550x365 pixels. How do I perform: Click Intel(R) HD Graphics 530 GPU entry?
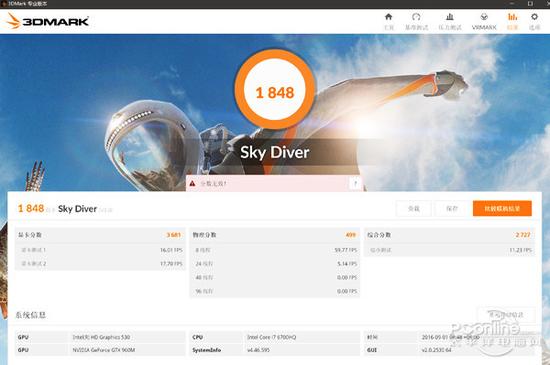coord(101,337)
